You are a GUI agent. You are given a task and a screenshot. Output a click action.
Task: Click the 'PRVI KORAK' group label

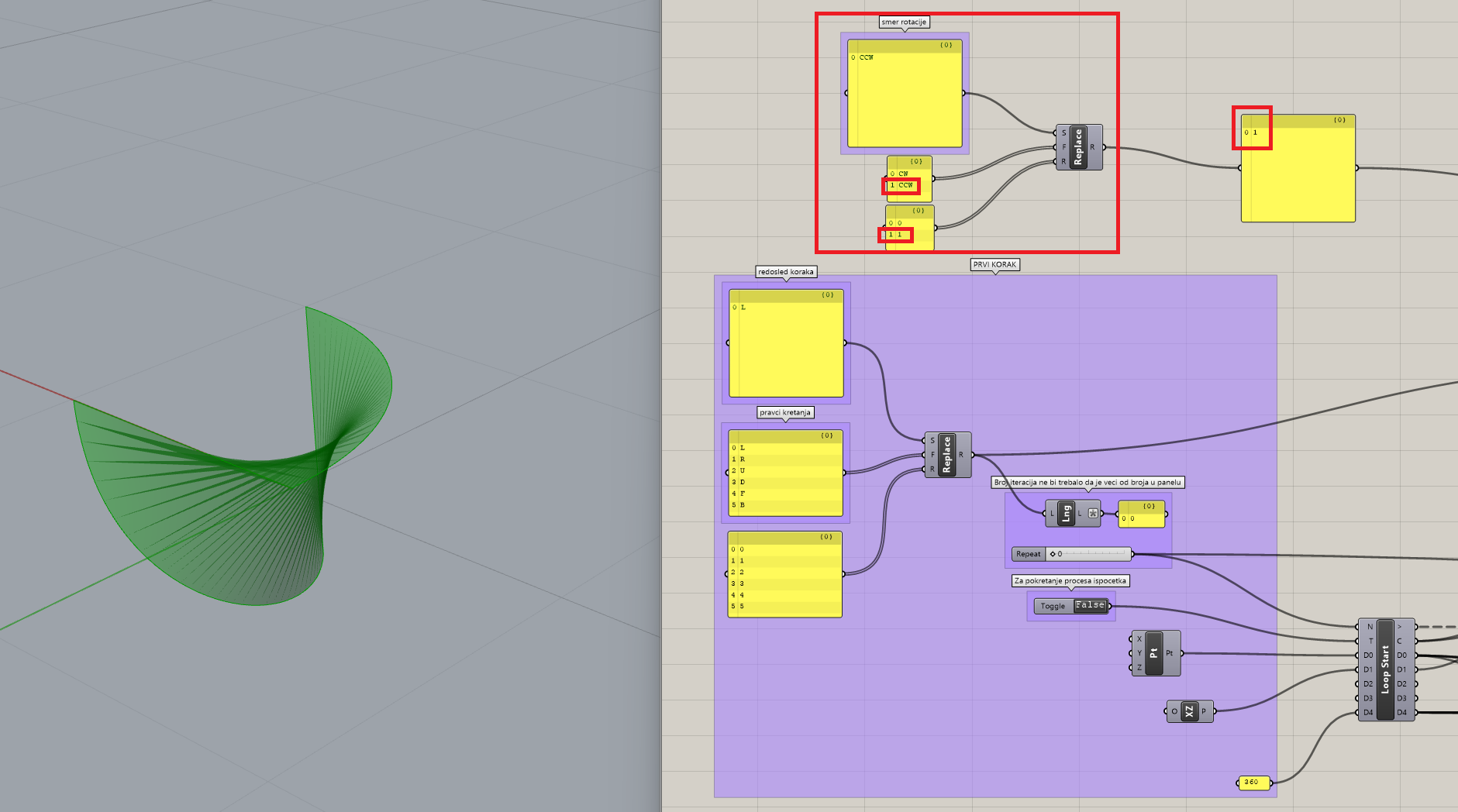(994, 265)
